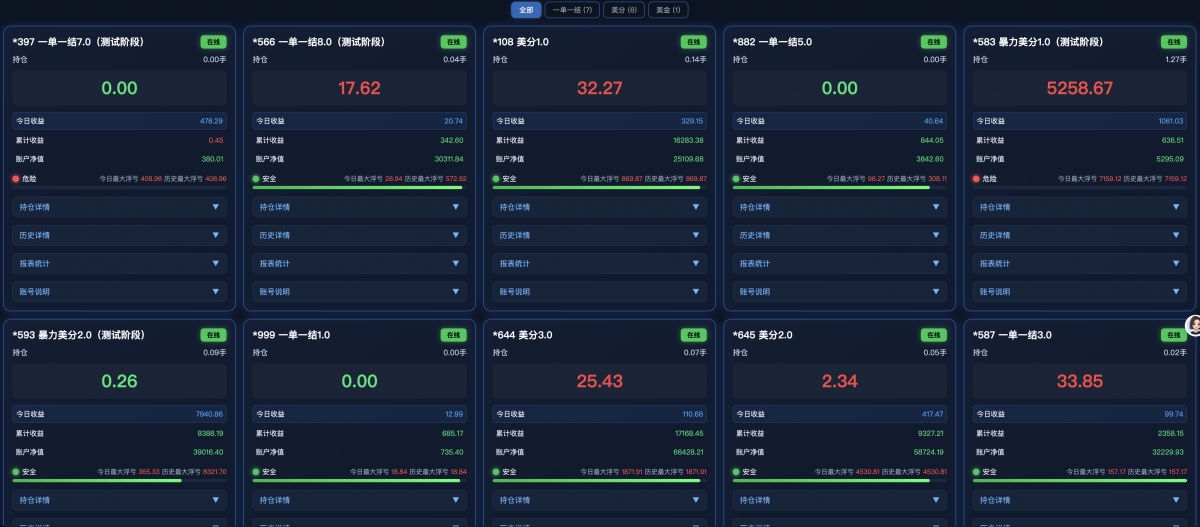Click the 在线 badge on card *397
The image size is (1200, 527).
(x=214, y=42)
